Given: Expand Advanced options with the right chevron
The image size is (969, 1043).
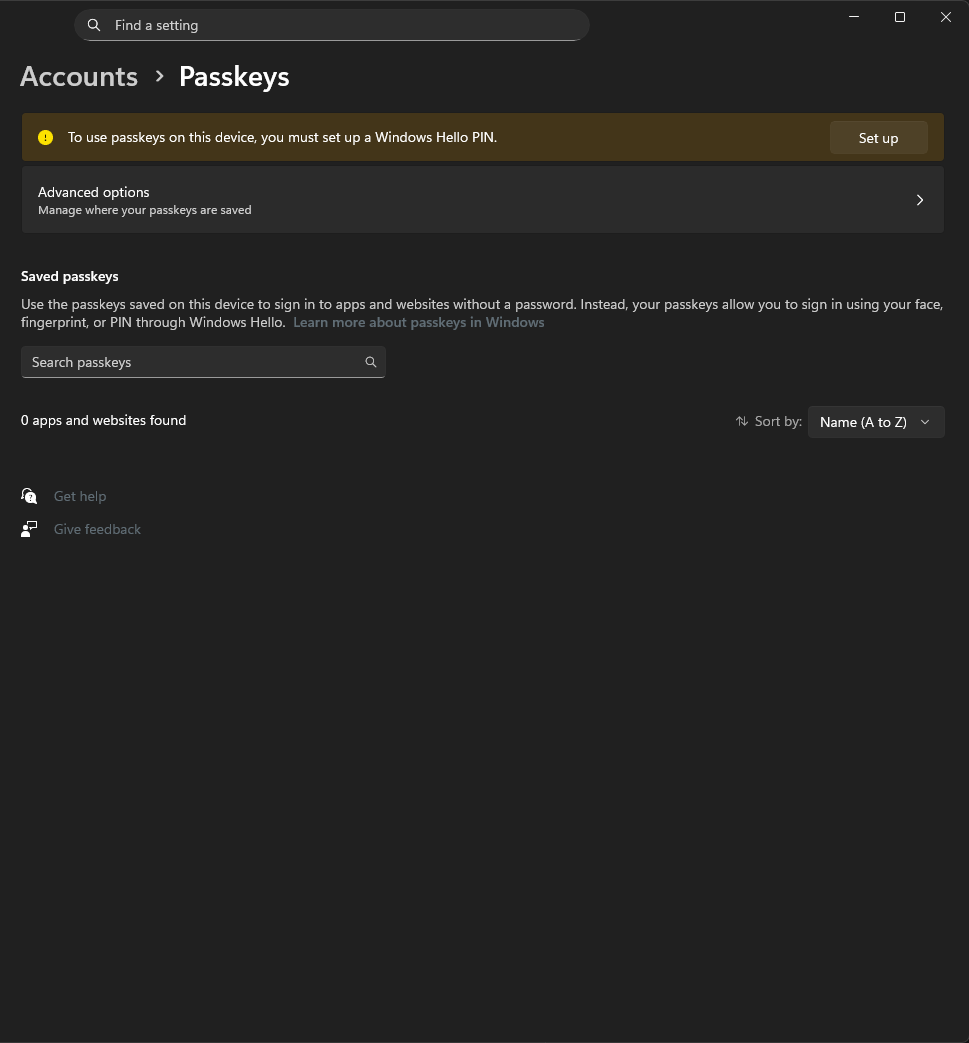Looking at the screenshot, I should pos(920,200).
